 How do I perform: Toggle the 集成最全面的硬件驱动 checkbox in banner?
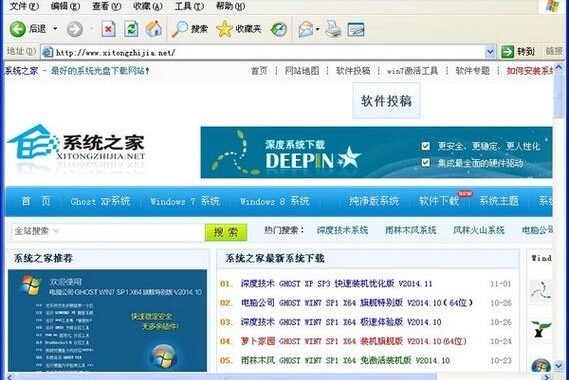426,162
